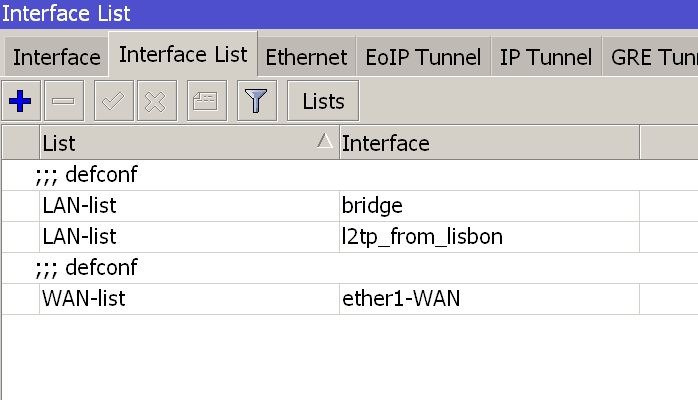Image resolution: width=698 pixels, height=400 pixels.
Task: Select the Interface List tab
Action: click(183, 54)
